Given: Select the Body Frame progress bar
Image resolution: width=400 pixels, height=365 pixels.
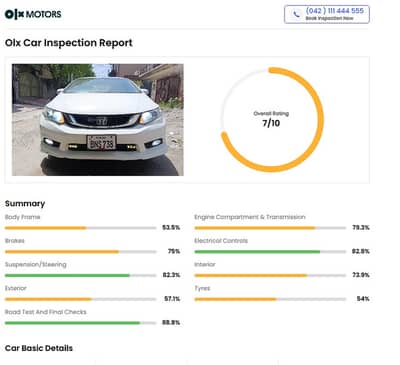Looking at the screenshot, I should [80, 228].
